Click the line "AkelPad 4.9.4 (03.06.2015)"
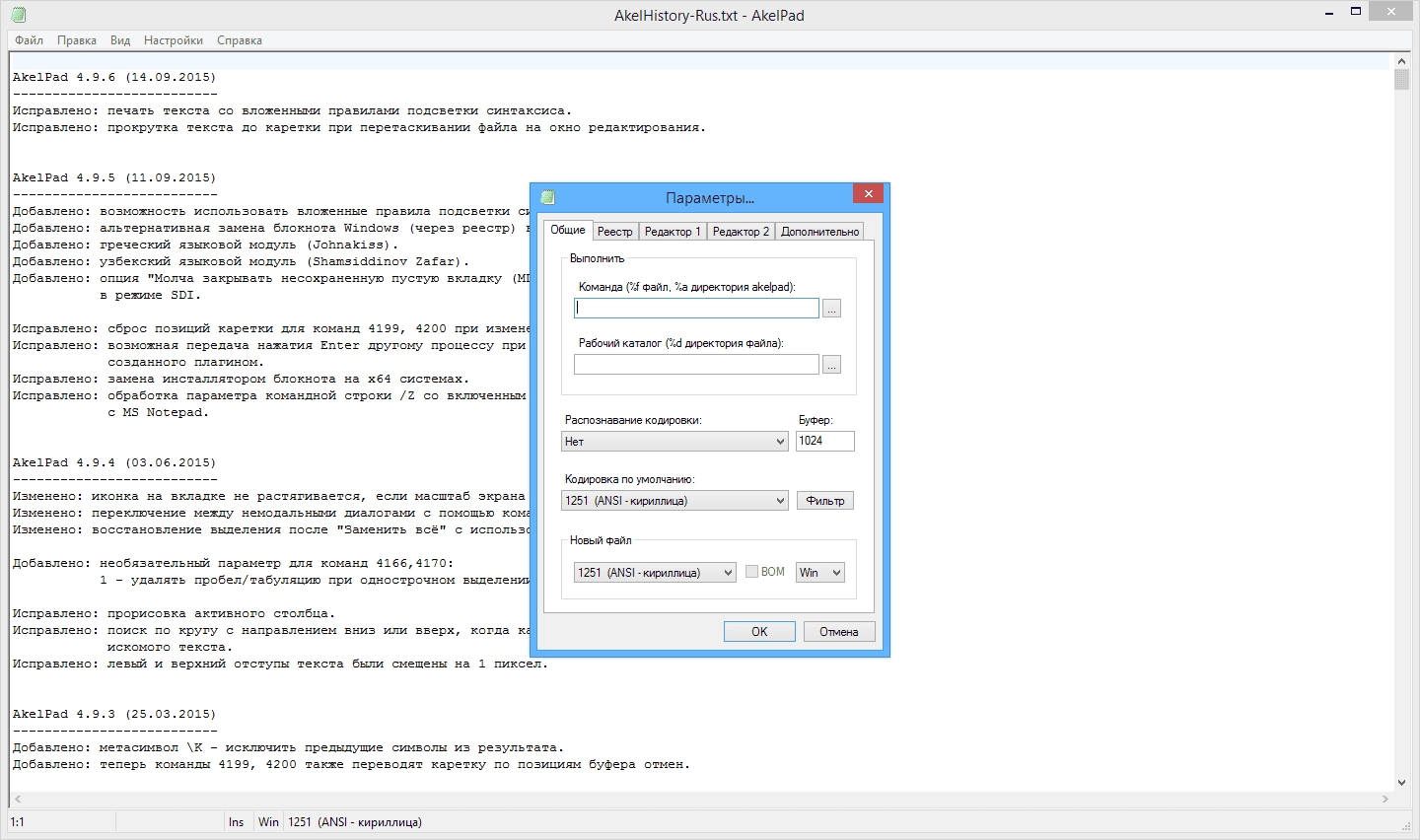This screenshot has height=840, width=1420. 114,462
